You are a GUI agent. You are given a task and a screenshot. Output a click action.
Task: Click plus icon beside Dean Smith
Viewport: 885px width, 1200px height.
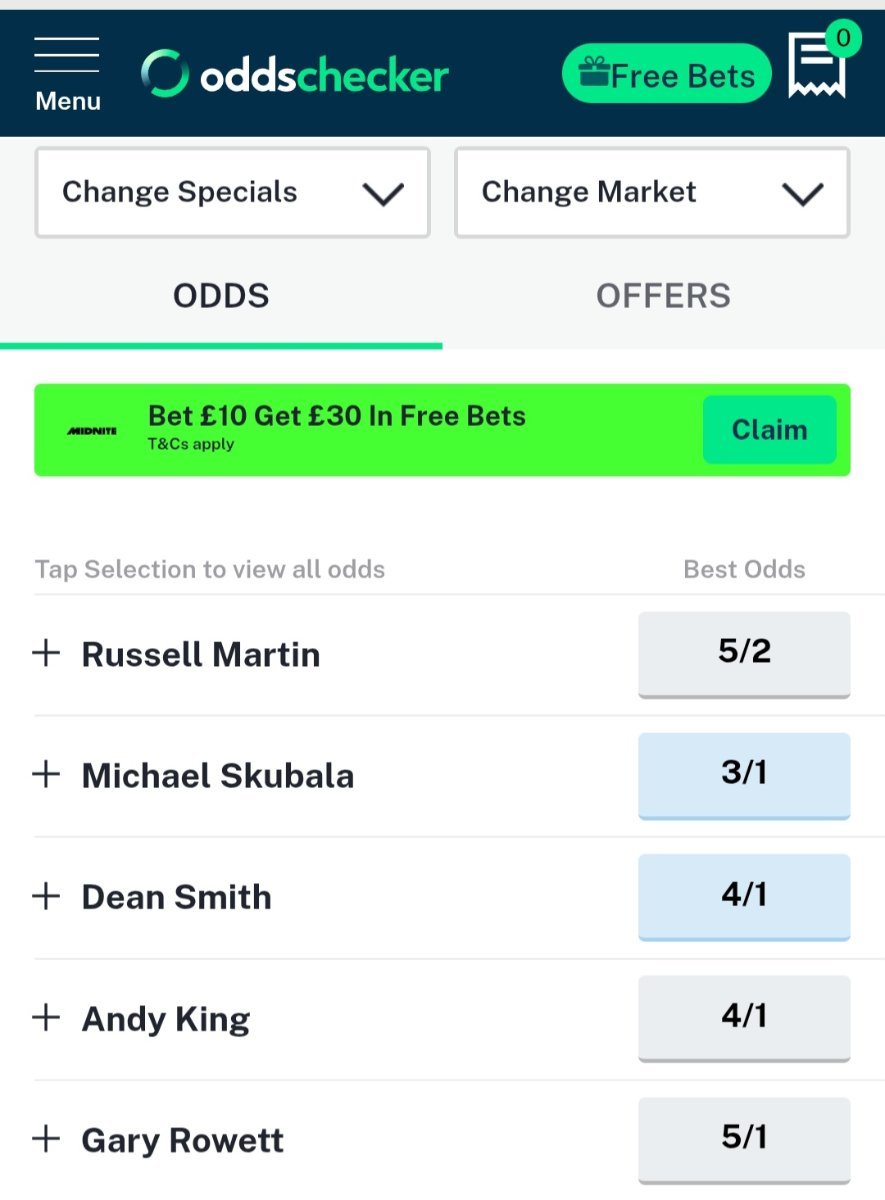pyautogui.click(x=46, y=896)
